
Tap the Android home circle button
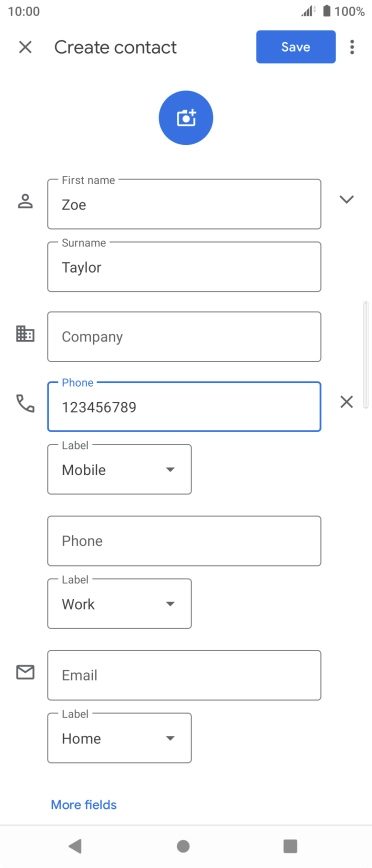pos(183,846)
